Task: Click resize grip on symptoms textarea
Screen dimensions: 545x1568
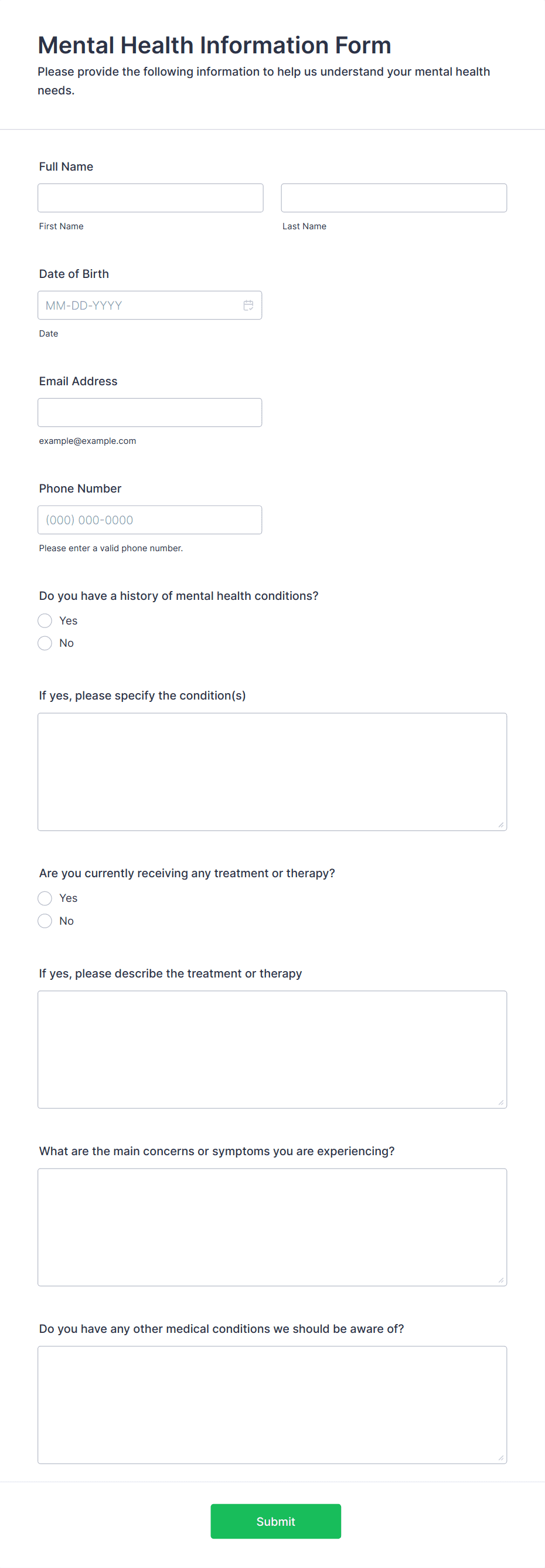Action: pyautogui.click(x=500, y=1280)
